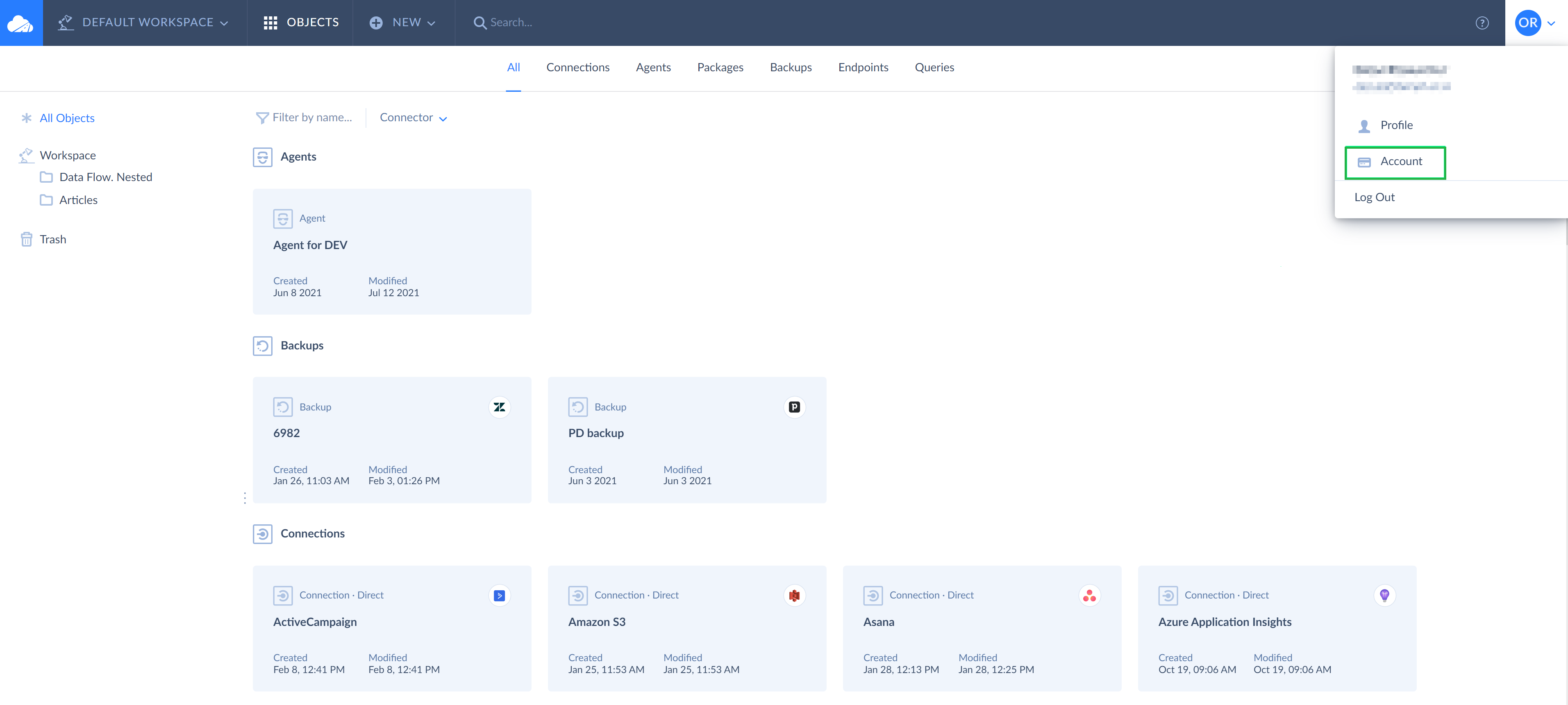
Task: Select the Articles workspace folder
Action: point(78,200)
